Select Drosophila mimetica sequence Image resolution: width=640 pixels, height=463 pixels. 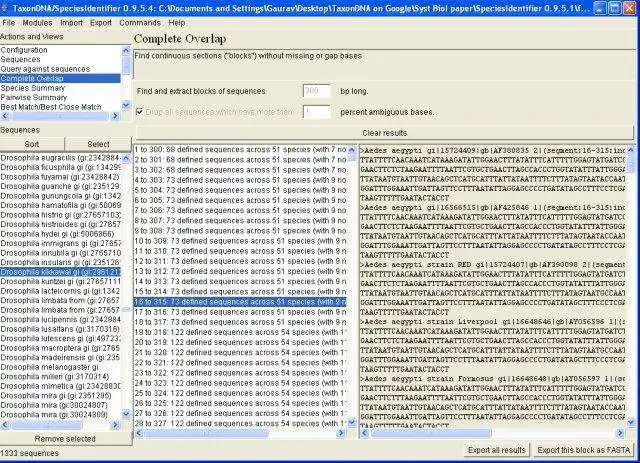(60, 386)
